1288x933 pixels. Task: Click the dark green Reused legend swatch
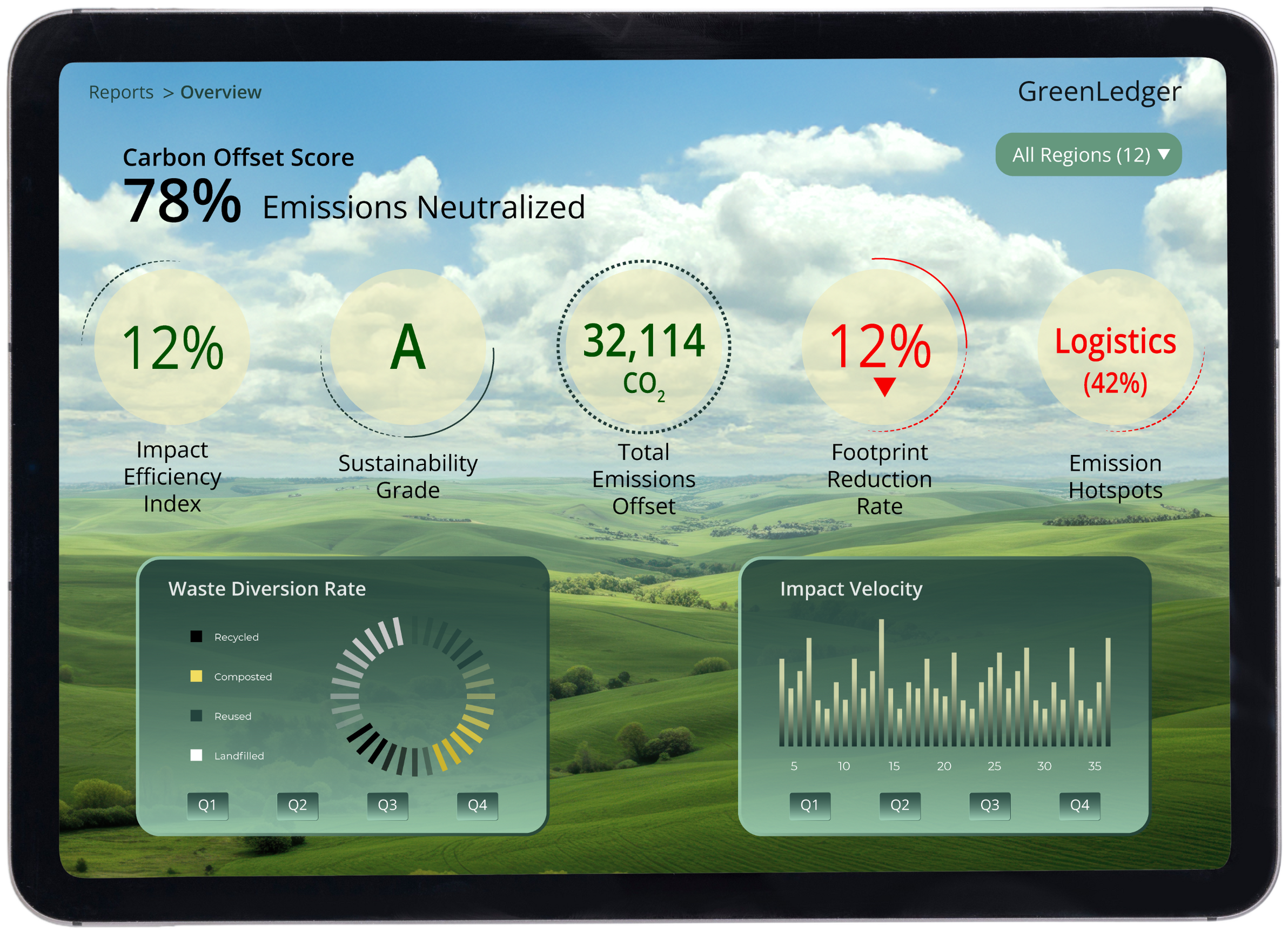click(x=196, y=716)
